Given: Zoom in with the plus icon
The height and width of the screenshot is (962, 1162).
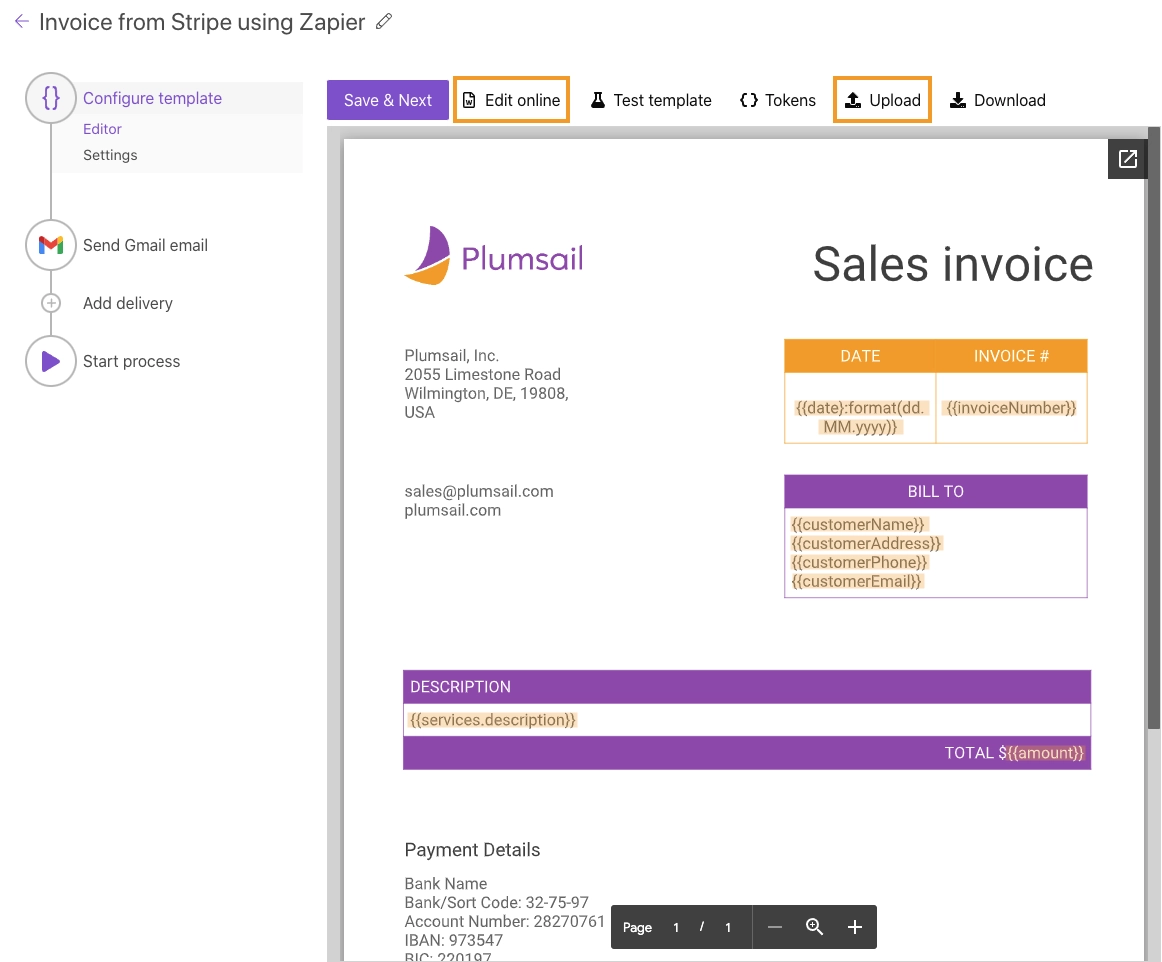Looking at the screenshot, I should coord(854,927).
